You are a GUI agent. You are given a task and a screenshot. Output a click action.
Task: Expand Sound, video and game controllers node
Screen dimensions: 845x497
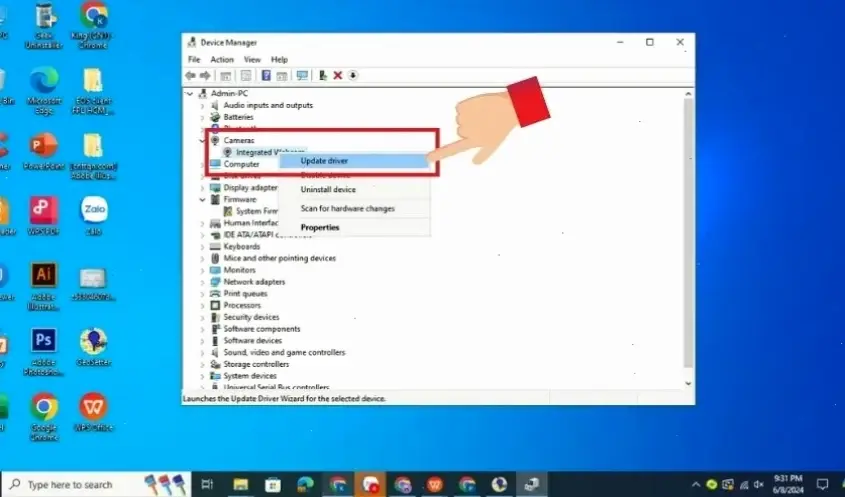point(203,353)
